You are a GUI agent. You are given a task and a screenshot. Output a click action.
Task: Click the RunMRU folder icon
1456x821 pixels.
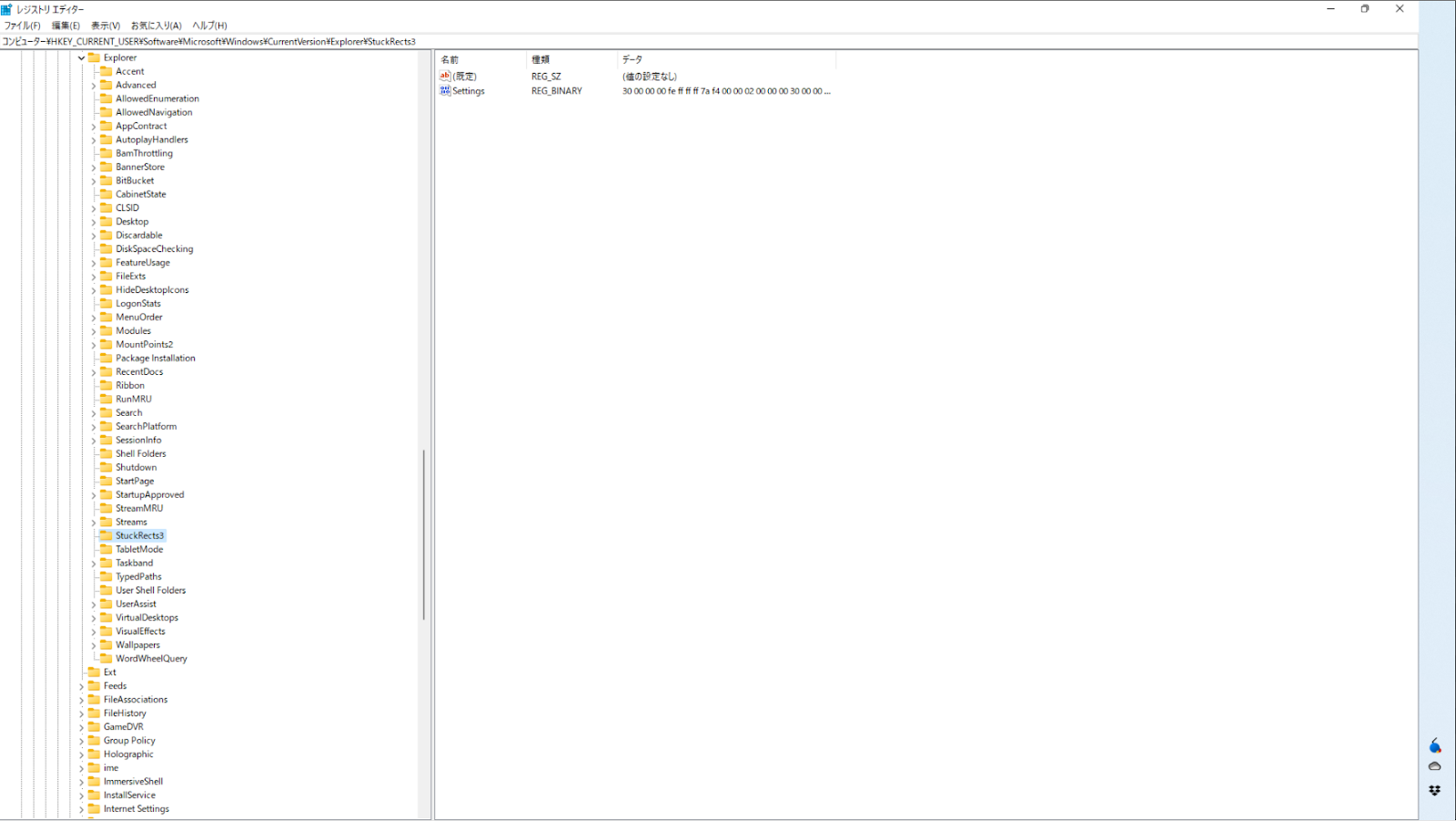[x=106, y=399]
